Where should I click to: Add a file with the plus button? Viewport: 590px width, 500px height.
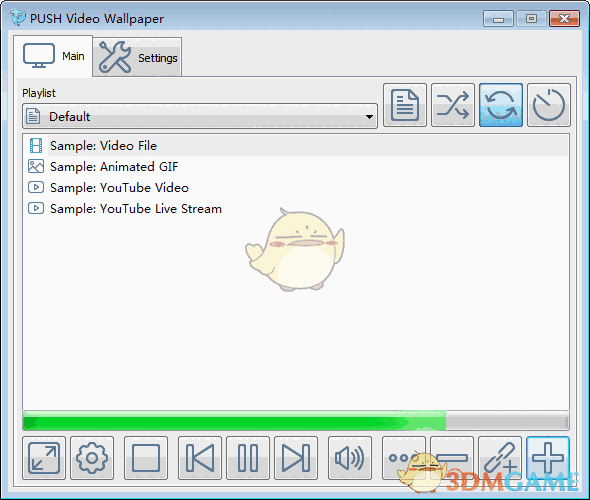(548, 458)
